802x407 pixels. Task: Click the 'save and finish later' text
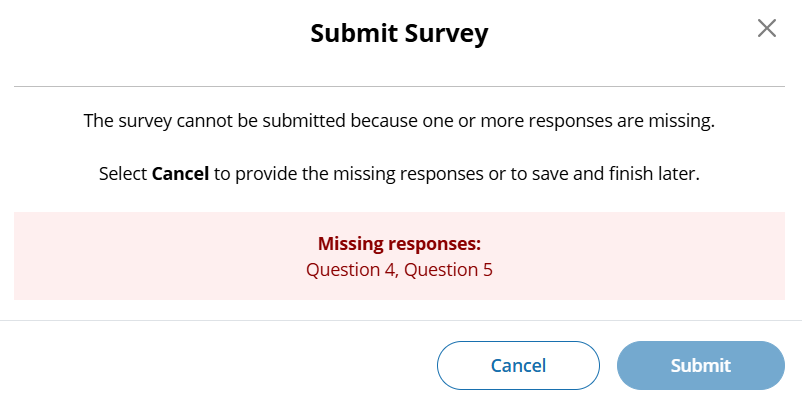click(621, 173)
